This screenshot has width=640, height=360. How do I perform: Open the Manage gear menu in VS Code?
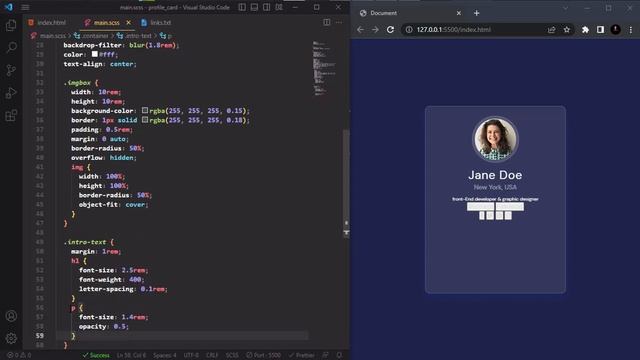coord(11,338)
